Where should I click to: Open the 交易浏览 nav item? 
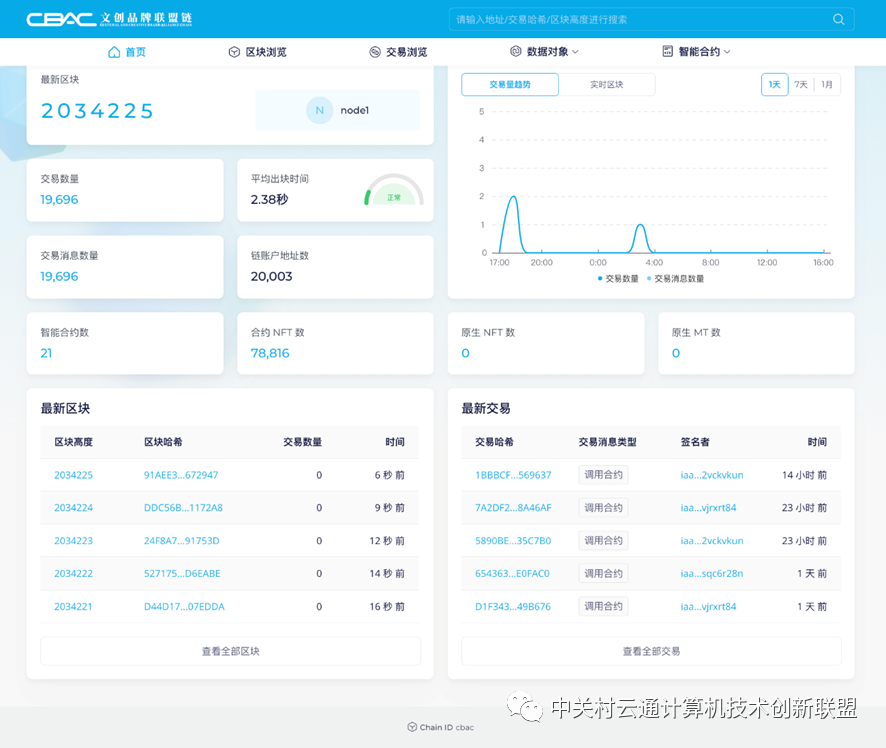398,52
